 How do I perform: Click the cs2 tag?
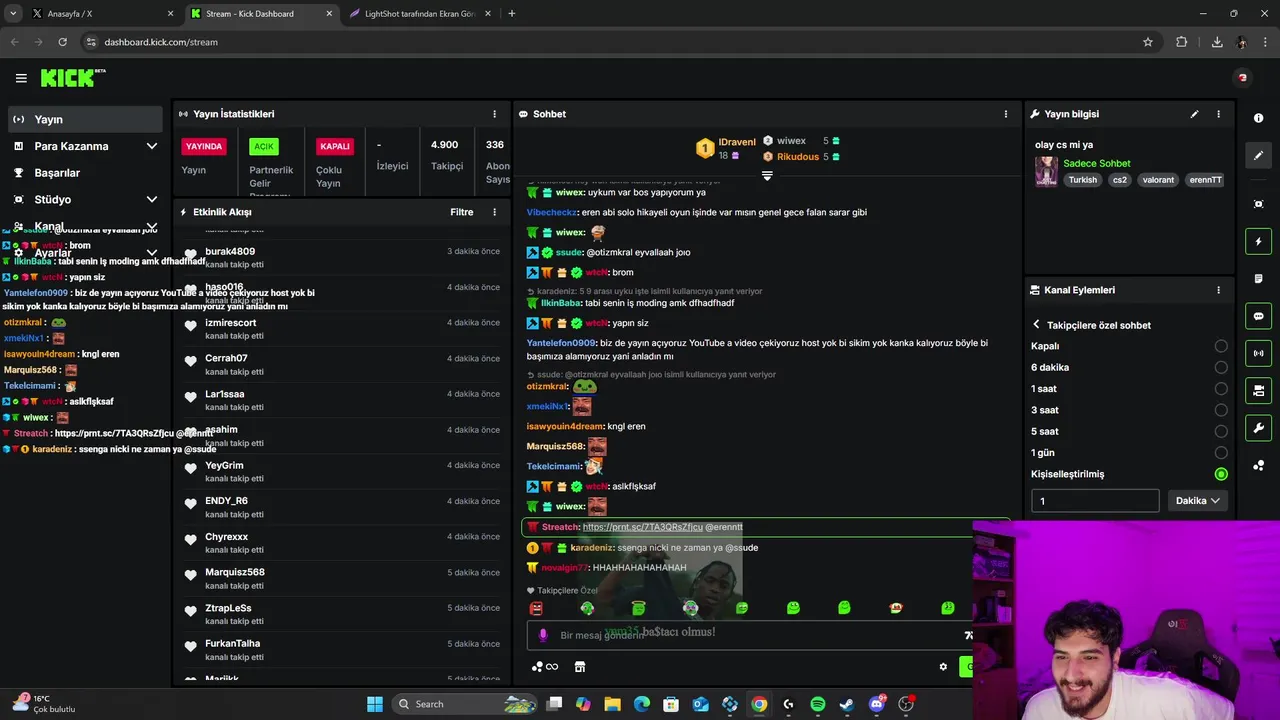[1119, 180]
